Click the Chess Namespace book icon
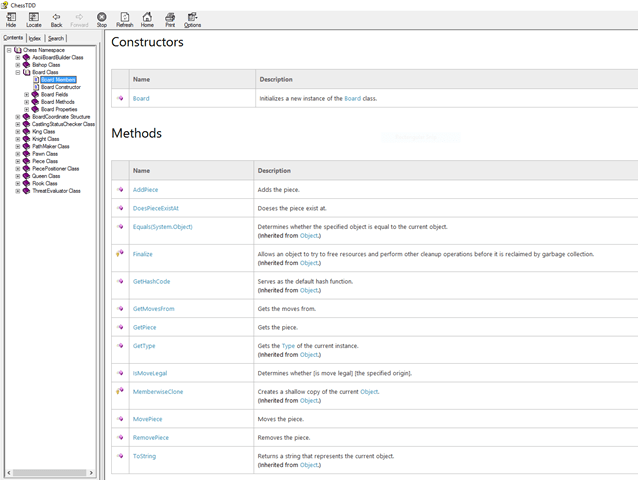This screenshot has height=480, width=638. click(x=17, y=50)
